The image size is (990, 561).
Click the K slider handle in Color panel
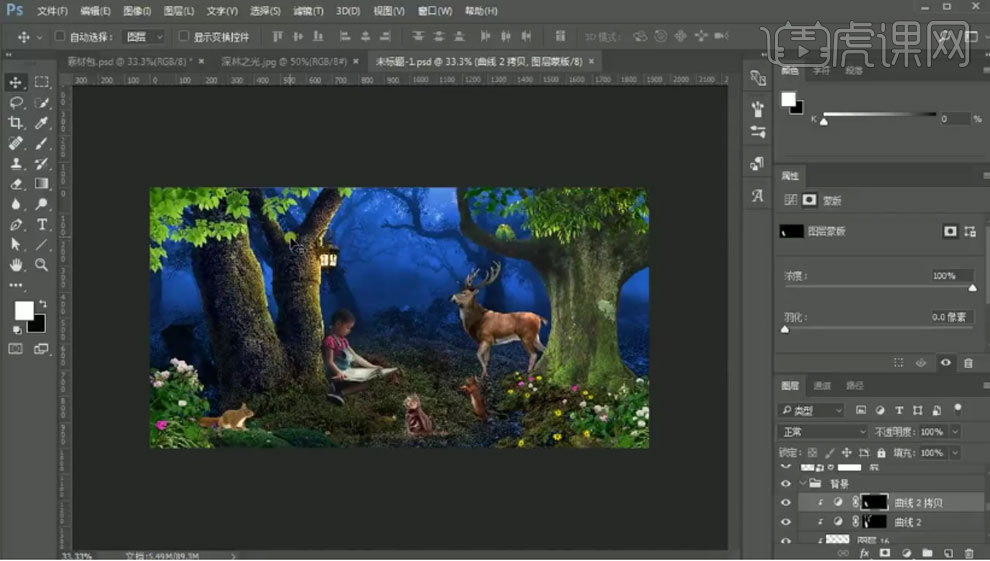pyautogui.click(x=823, y=122)
